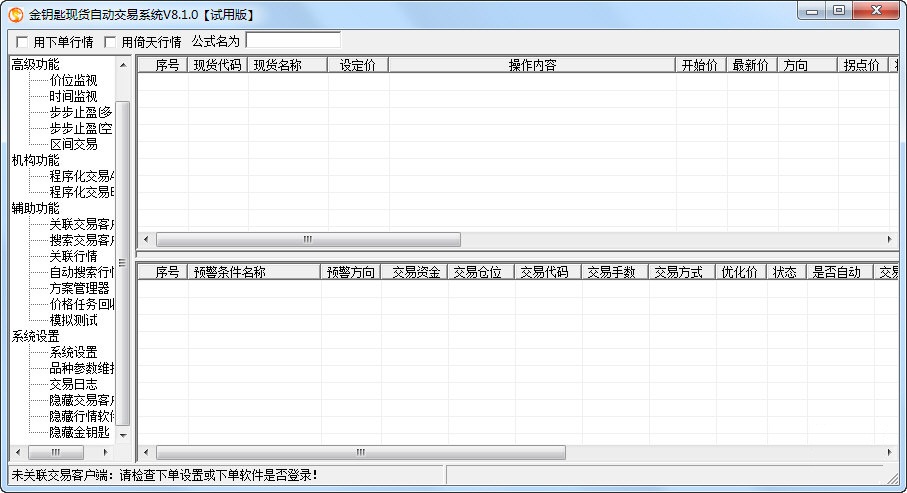Select 辅助功能 tree node
The width and height of the screenshot is (907, 493).
(35, 208)
